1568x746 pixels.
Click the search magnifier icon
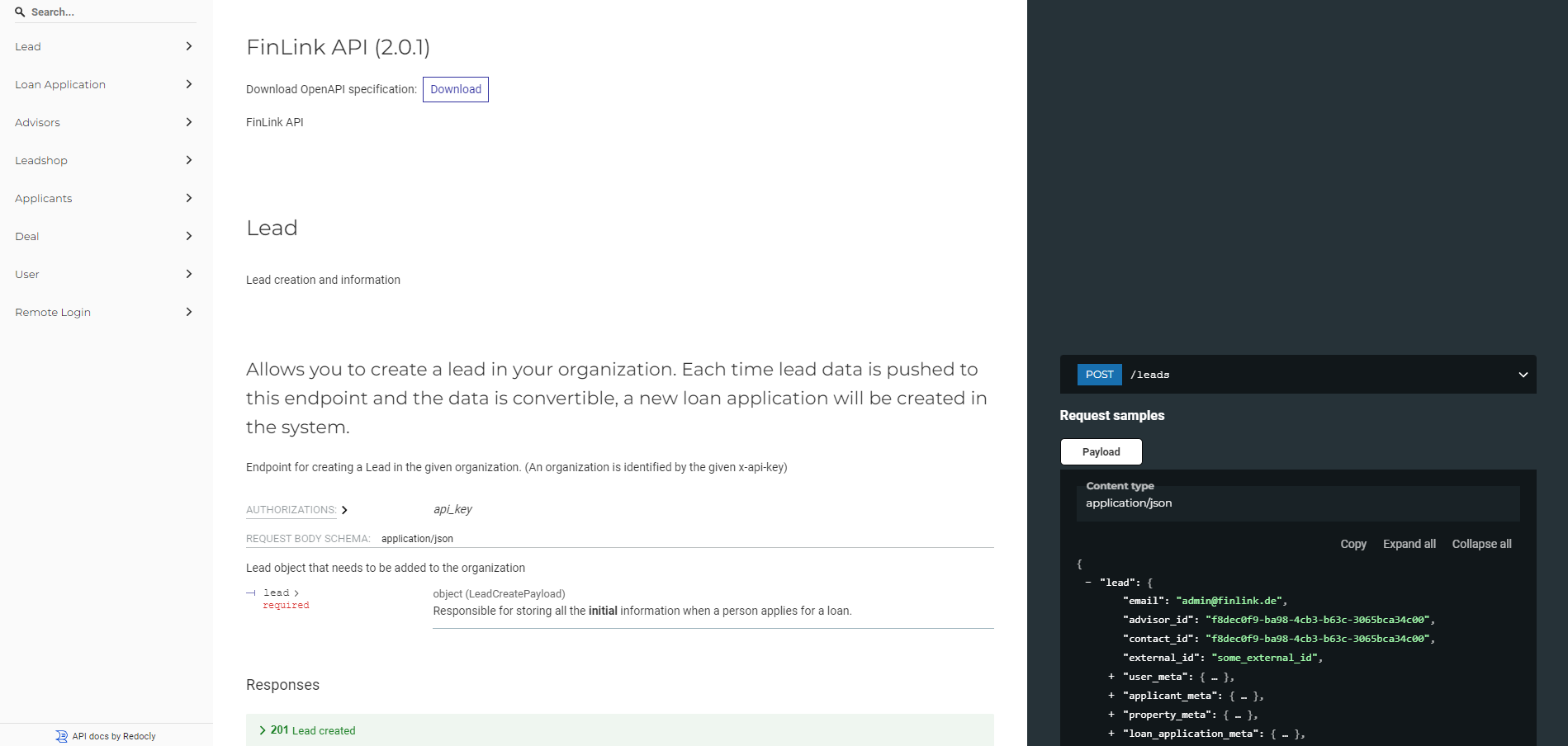click(20, 12)
